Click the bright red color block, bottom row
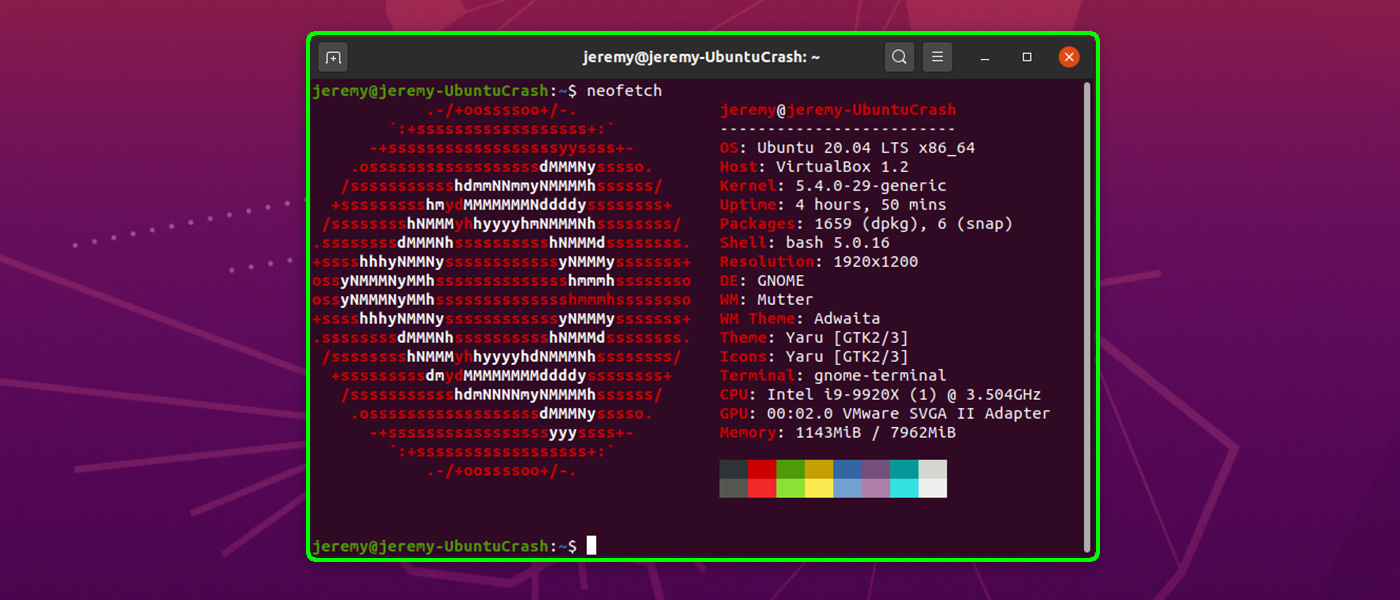Screen dimensions: 1400x600 coord(762,488)
